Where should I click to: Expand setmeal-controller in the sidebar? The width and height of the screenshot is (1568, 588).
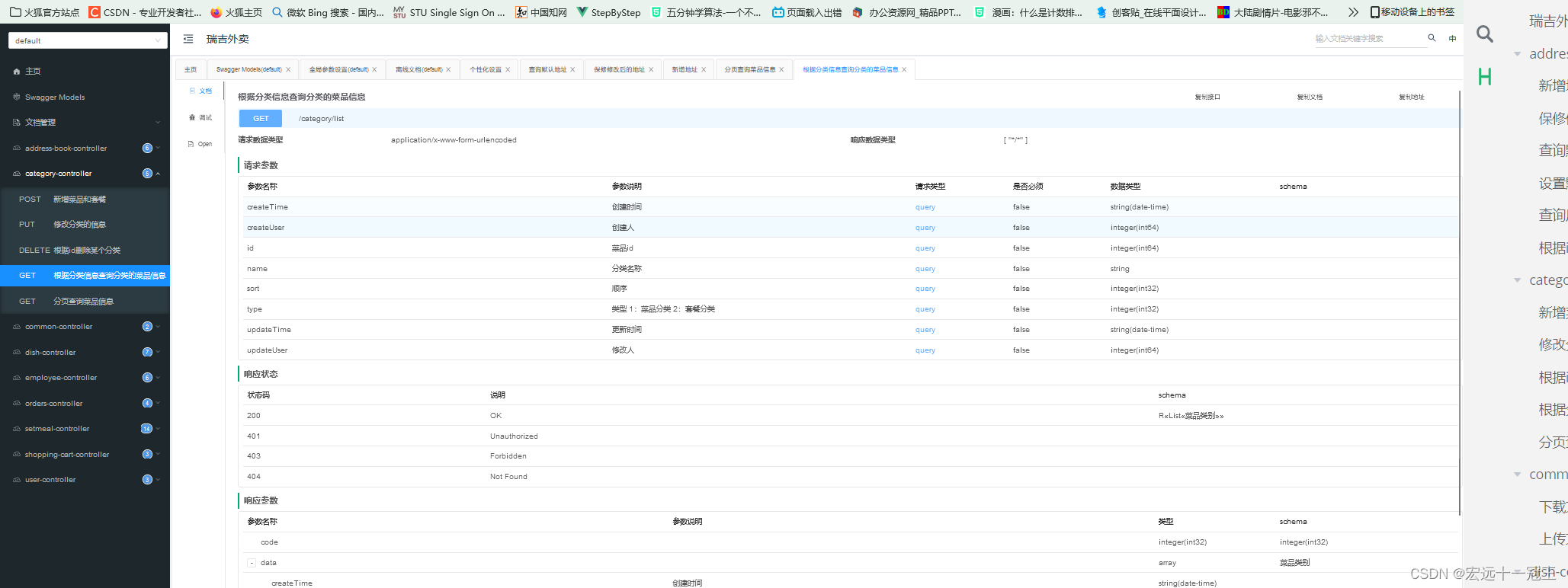click(x=85, y=429)
